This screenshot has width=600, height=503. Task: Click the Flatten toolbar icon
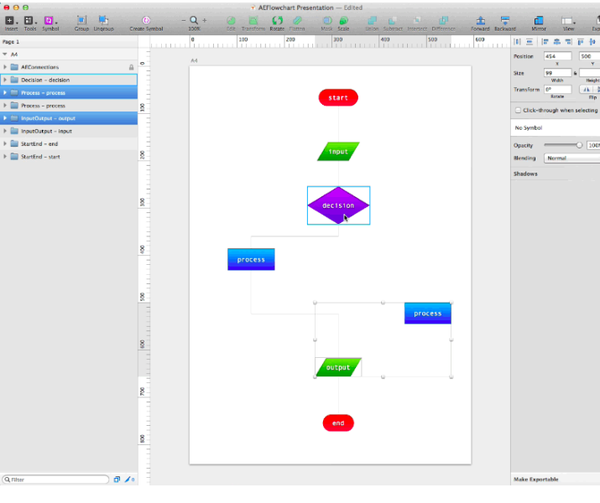coord(297,23)
